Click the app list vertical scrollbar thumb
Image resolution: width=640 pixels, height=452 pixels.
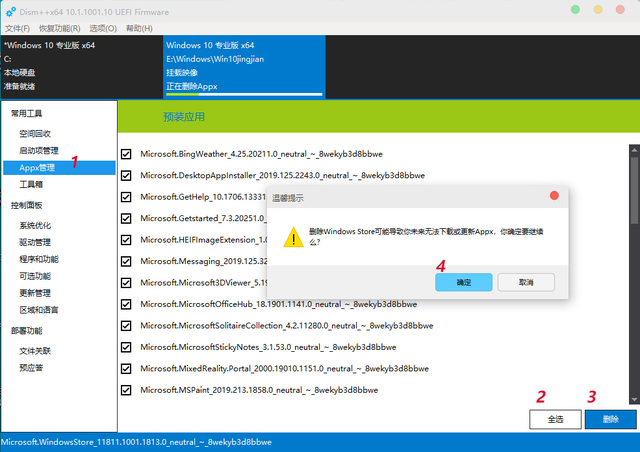[x=634, y=190]
